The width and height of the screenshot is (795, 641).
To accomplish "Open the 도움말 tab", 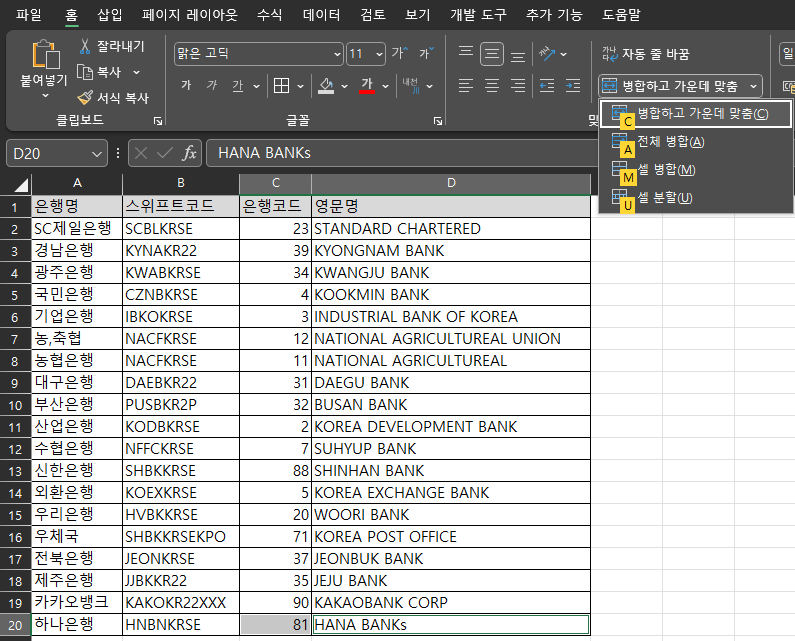I will coord(621,15).
